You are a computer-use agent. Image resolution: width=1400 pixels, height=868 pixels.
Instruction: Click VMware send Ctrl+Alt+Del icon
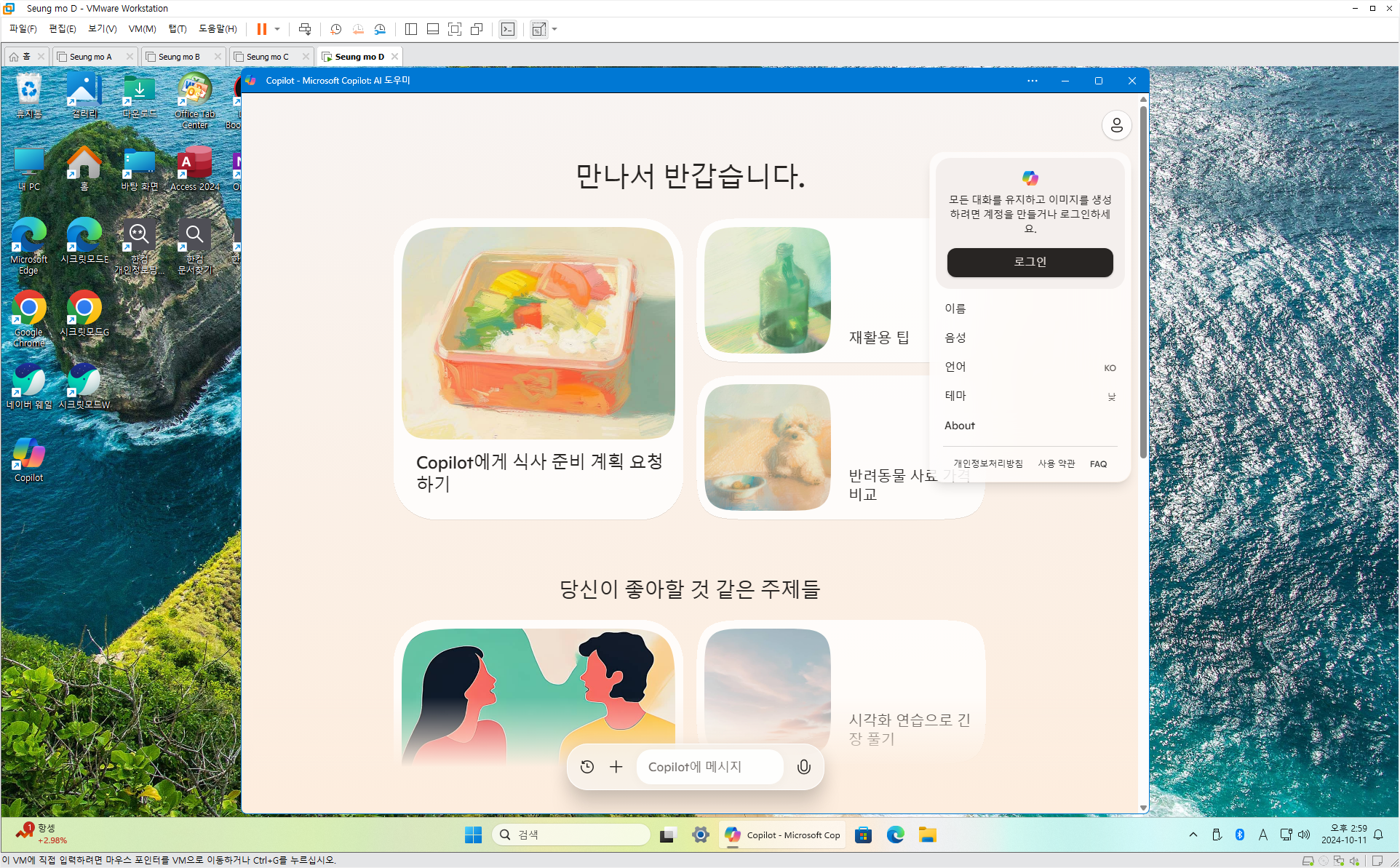point(305,29)
